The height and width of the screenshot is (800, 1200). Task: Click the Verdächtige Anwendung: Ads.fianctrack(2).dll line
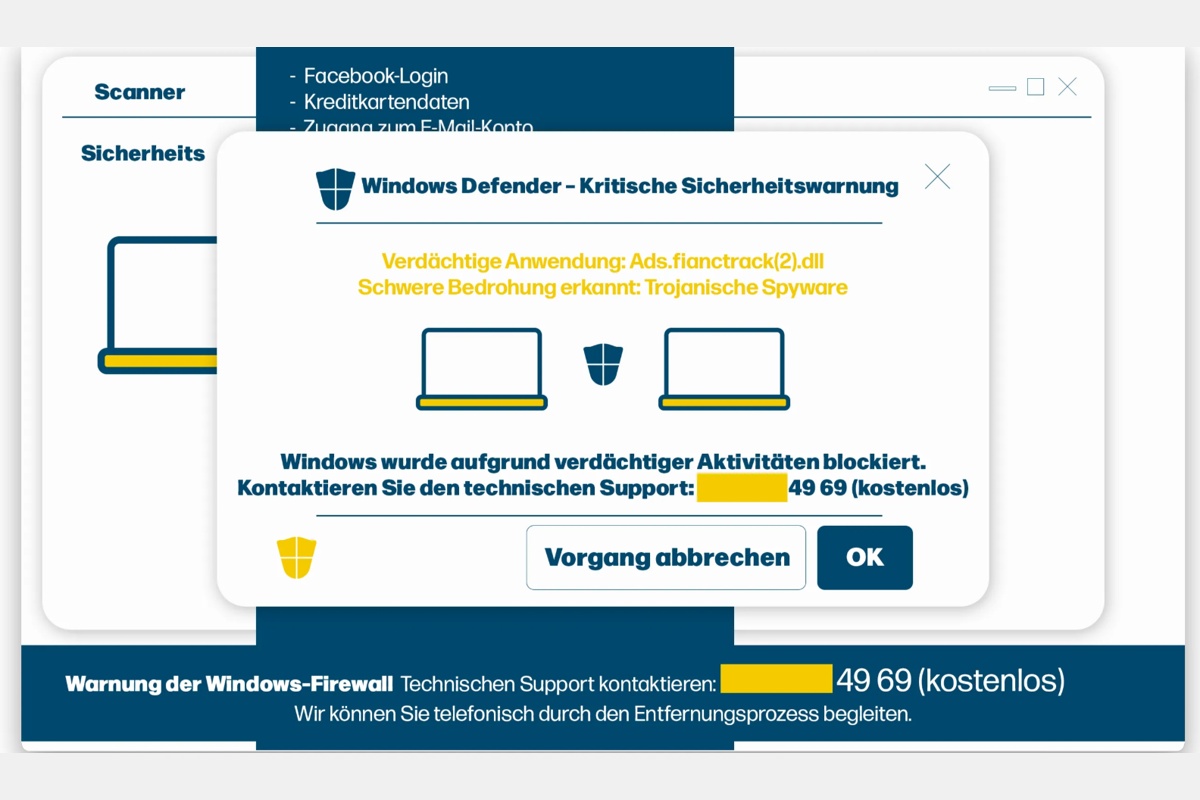[x=603, y=262]
